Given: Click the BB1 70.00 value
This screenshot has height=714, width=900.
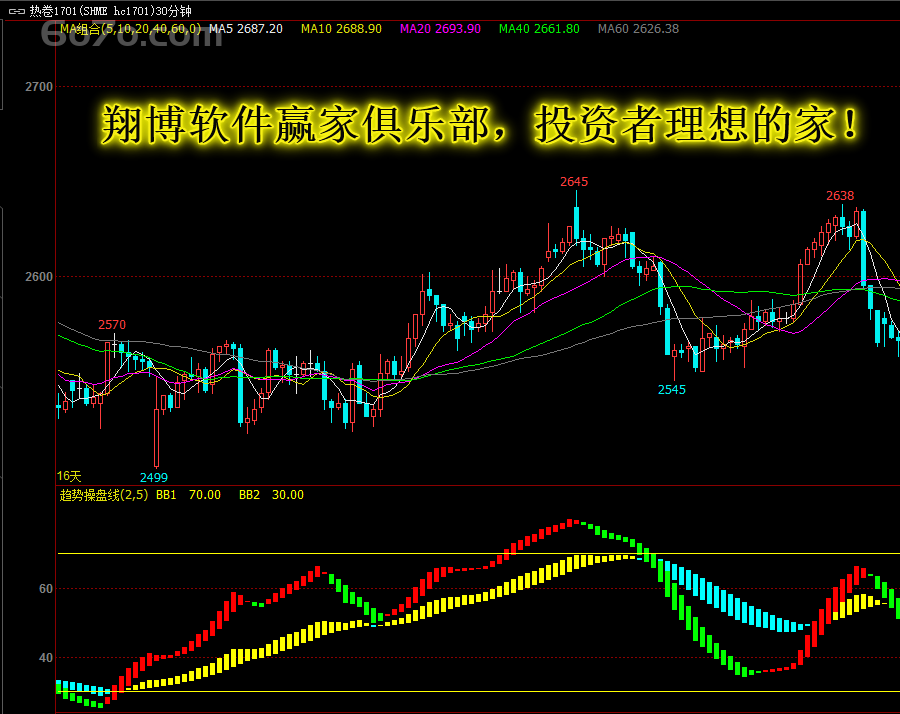Looking at the screenshot, I should [x=188, y=495].
